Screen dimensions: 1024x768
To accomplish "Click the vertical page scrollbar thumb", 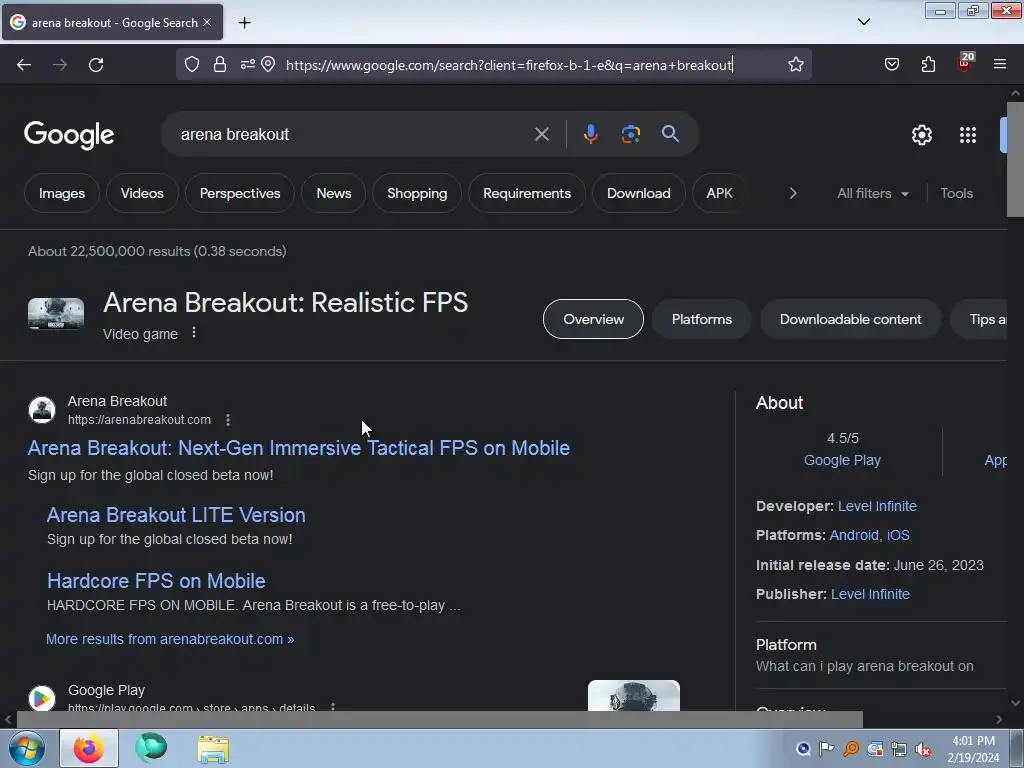I will click(x=1015, y=159).
